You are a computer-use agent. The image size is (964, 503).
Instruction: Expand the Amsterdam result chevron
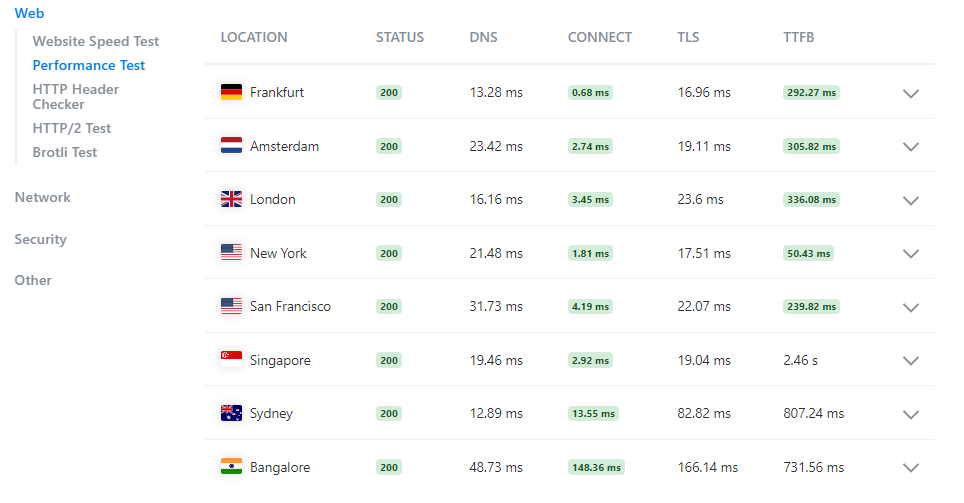tap(910, 146)
